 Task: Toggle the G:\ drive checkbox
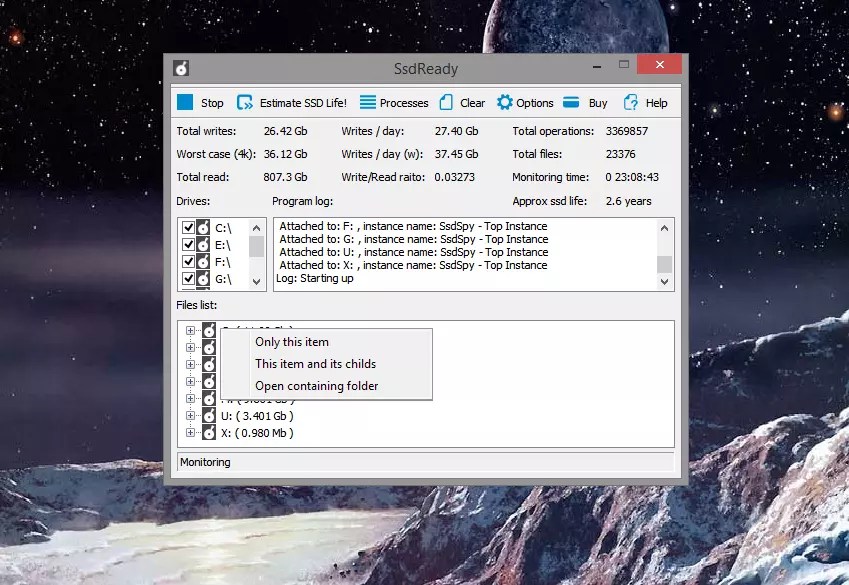pos(188,278)
